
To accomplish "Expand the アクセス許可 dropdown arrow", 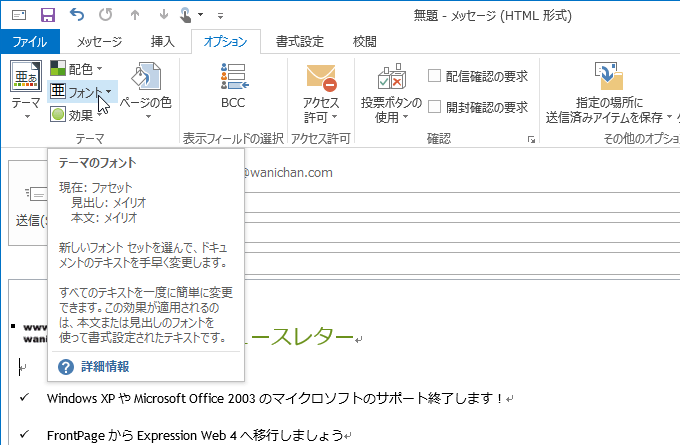I will pyautogui.click(x=334, y=117).
